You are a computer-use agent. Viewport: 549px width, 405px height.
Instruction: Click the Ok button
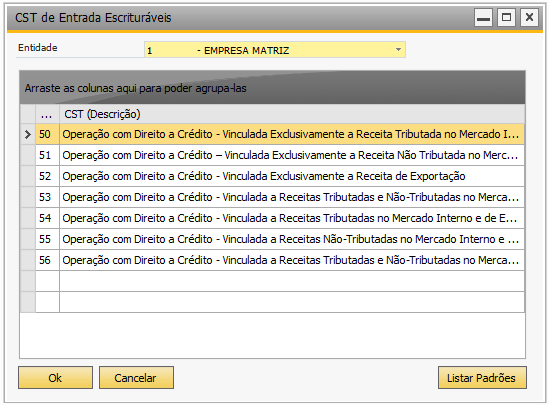(x=55, y=378)
